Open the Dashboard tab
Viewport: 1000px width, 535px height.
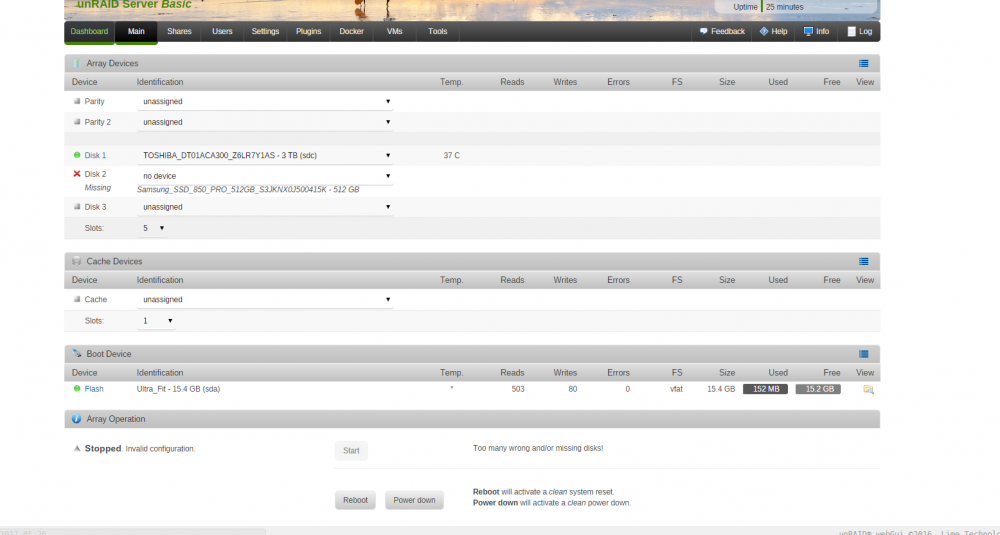[x=89, y=32]
